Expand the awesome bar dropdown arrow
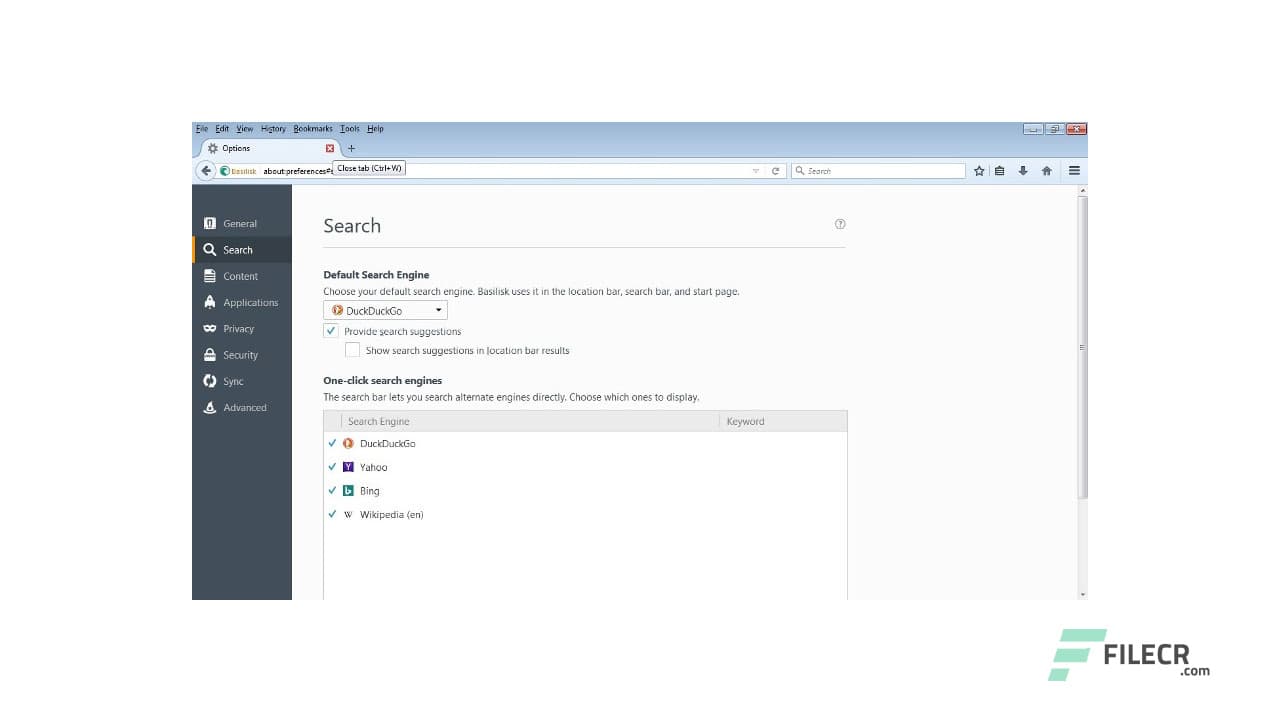The width and height of the screenshot is (1280, 720). pyautogui.click(x=756, y=170)
